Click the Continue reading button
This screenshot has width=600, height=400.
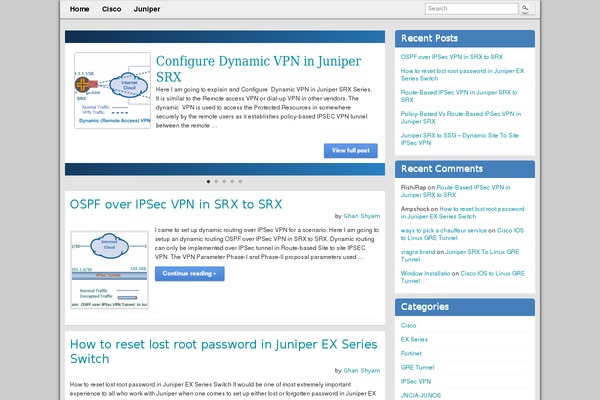189,274
